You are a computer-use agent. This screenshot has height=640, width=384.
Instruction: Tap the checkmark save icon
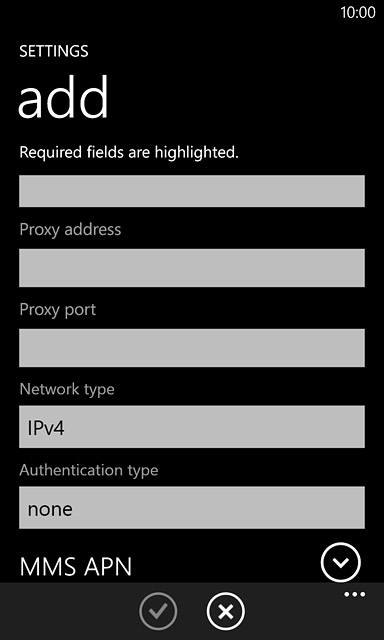[x=158, y=611]
